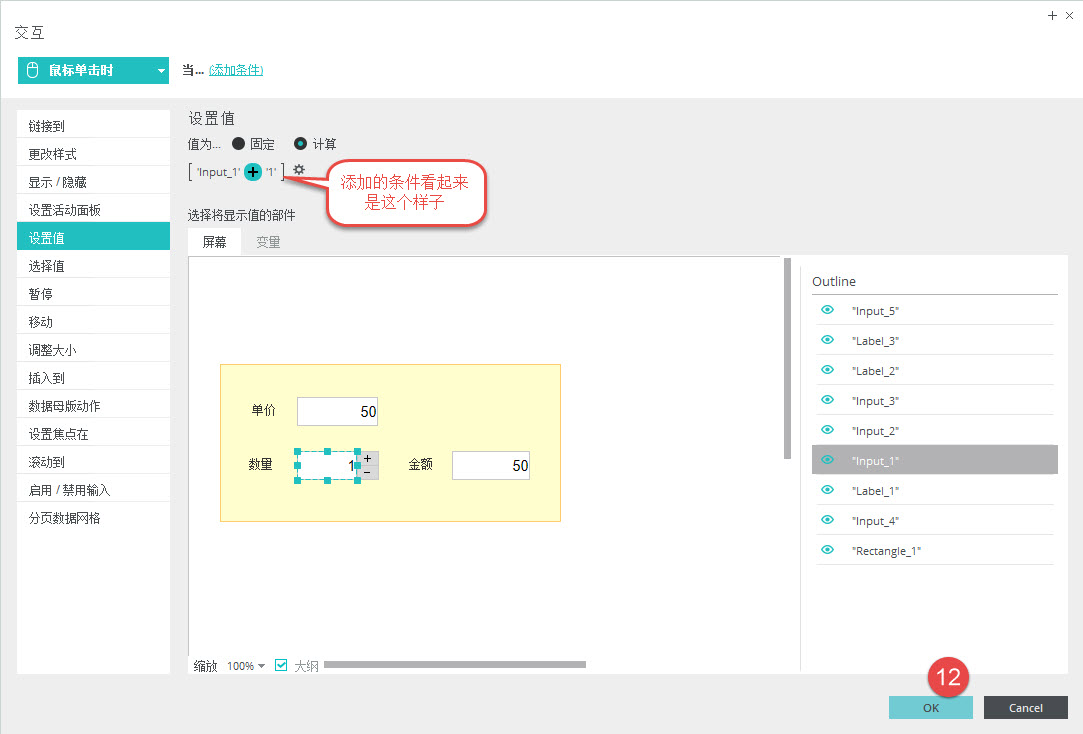1083x734 pixels.
Task: Toggle visibility of Label_3
Action: 827,340
